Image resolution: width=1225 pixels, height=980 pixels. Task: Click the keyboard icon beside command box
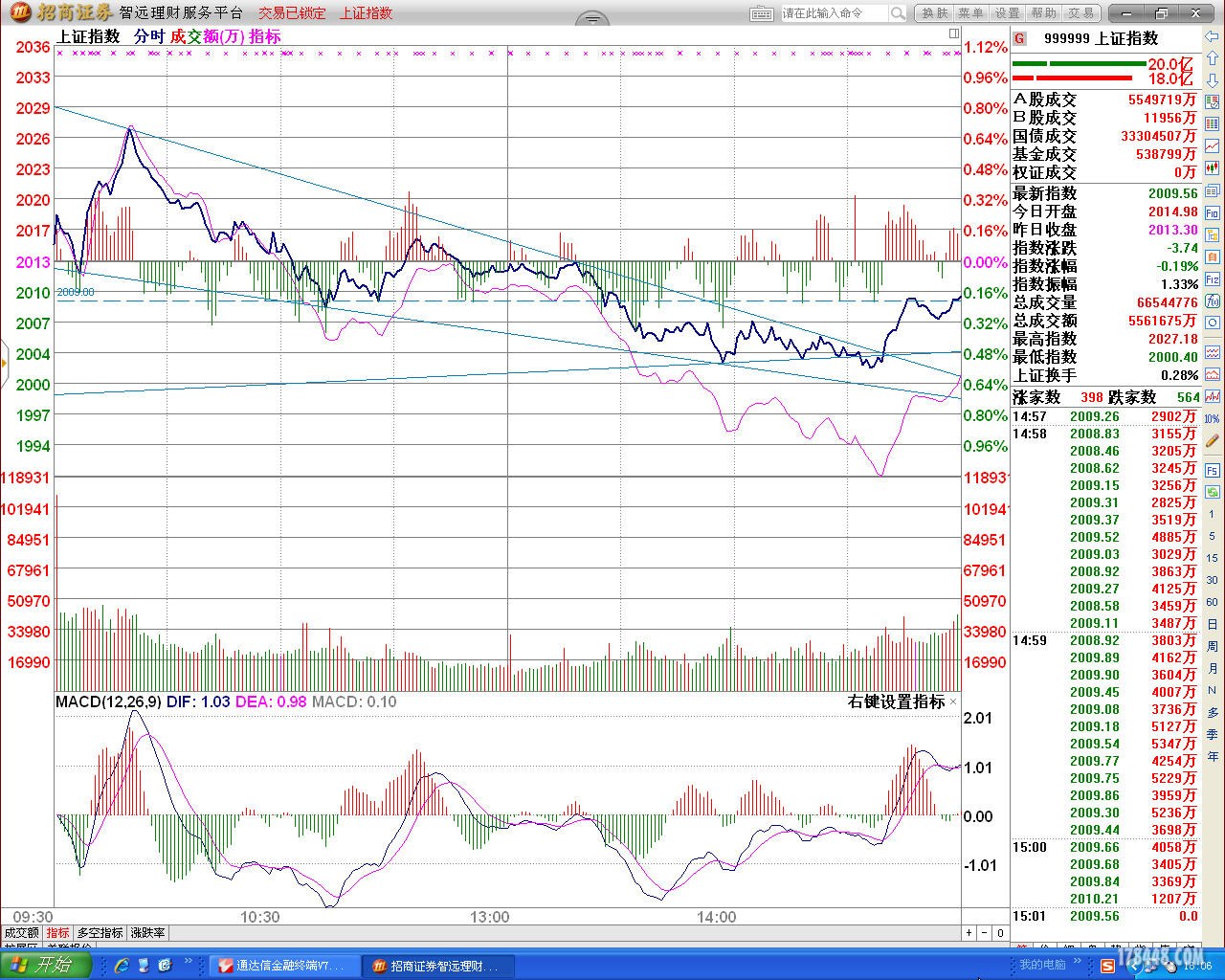[762, 13]
